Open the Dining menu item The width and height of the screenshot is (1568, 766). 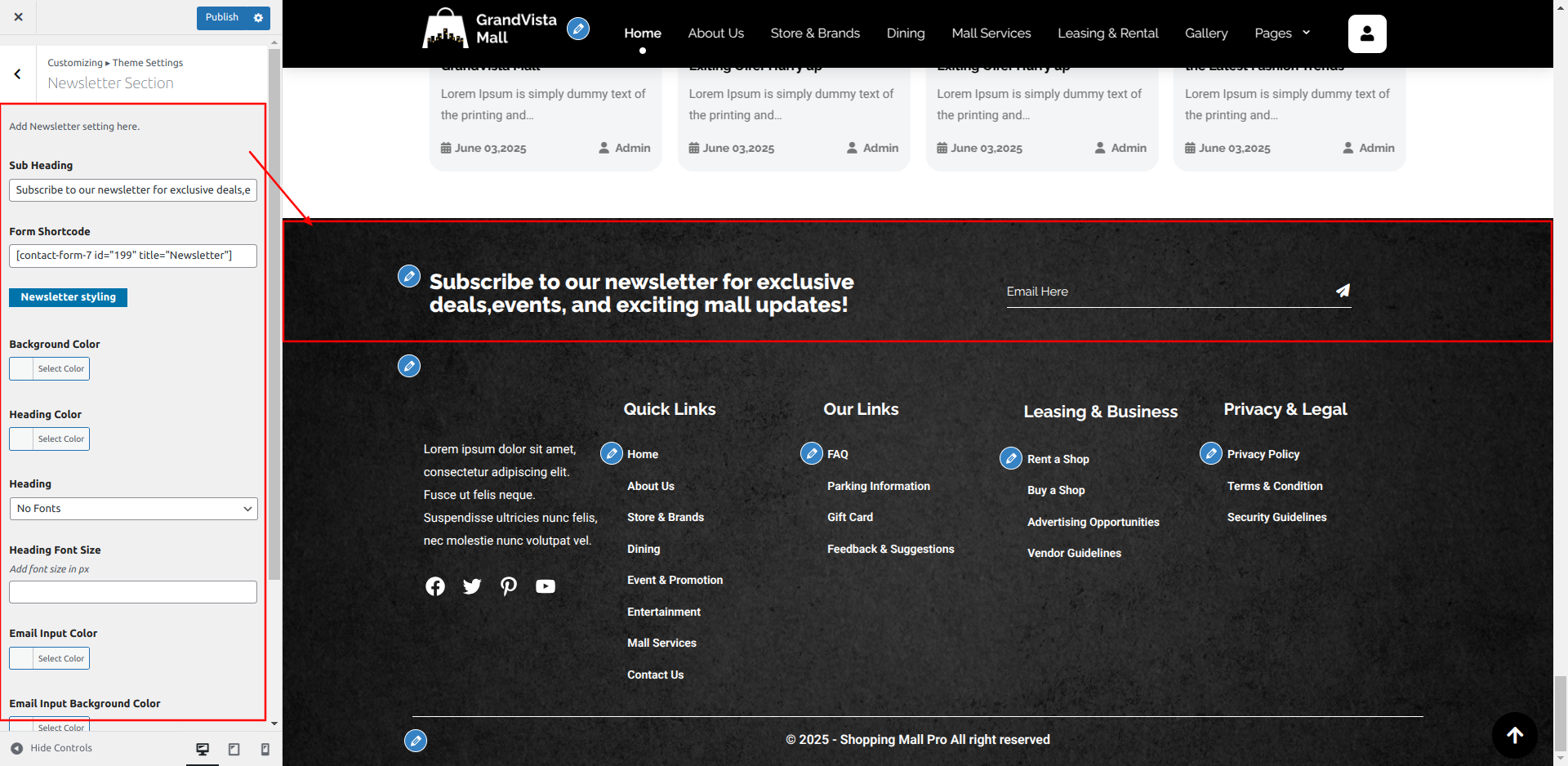point(906,33)
